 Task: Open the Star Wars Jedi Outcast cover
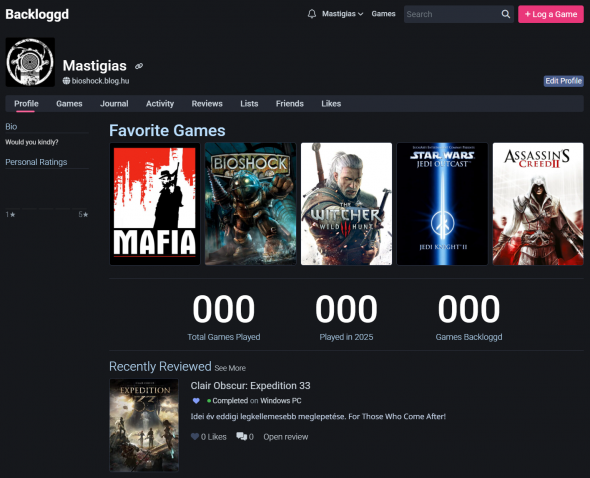pos(442,204)
